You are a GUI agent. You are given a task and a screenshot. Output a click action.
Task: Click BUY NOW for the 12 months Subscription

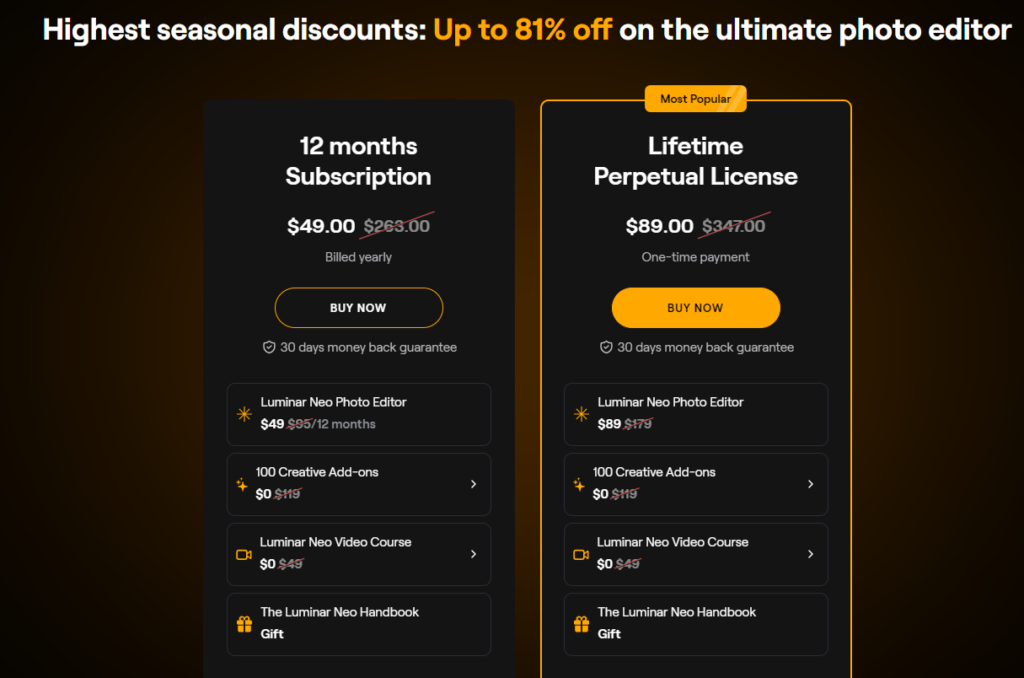tap(358, 308)
